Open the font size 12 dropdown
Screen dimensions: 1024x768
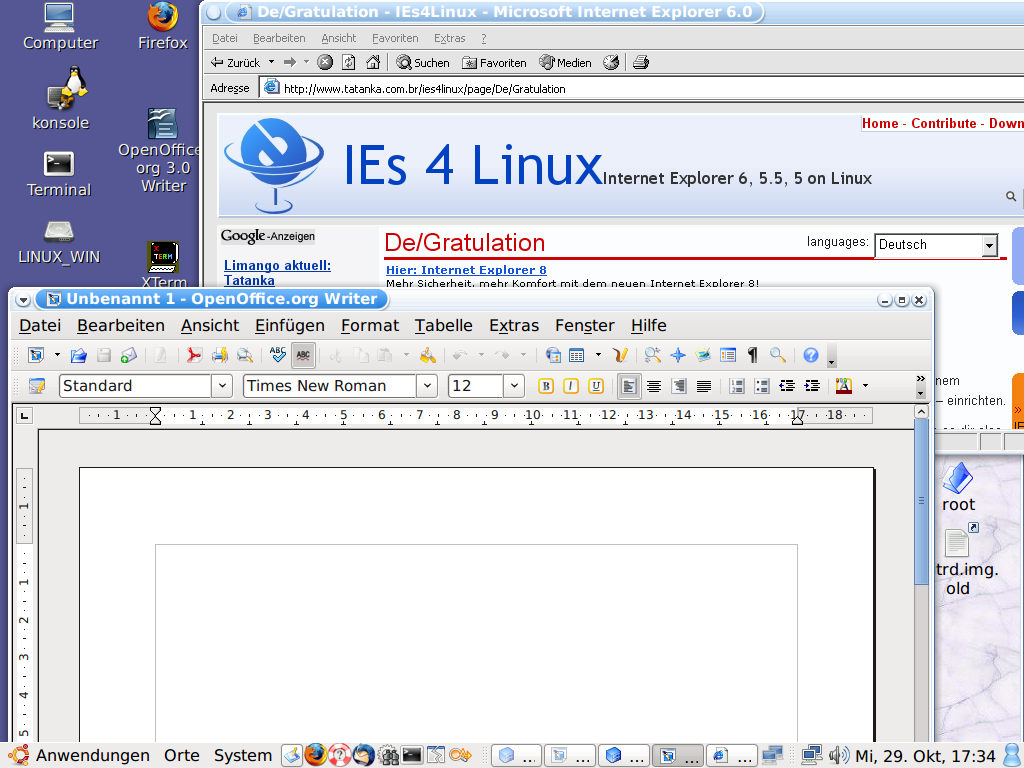[x=513, y=386]
